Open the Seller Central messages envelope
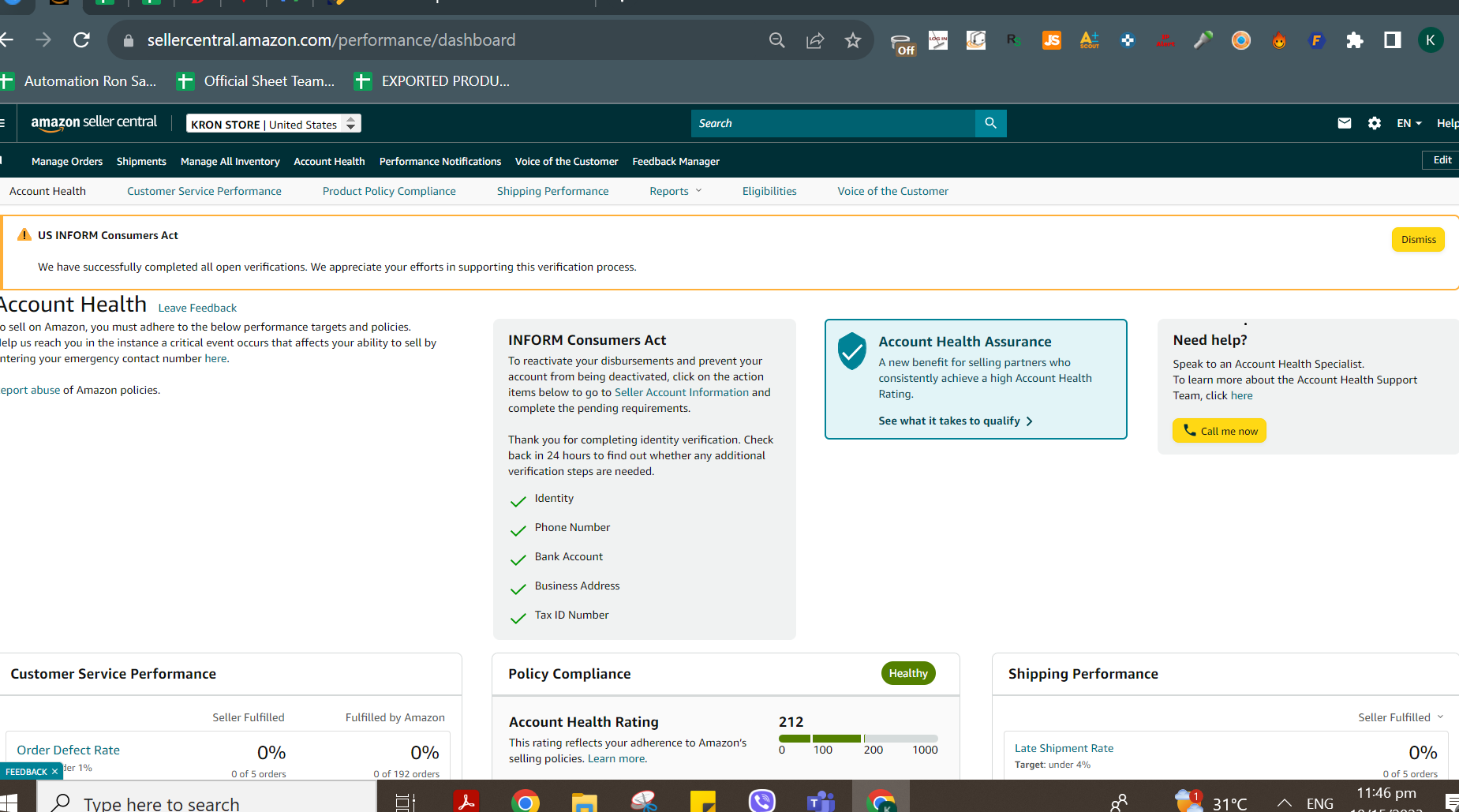 (1345, 123)
